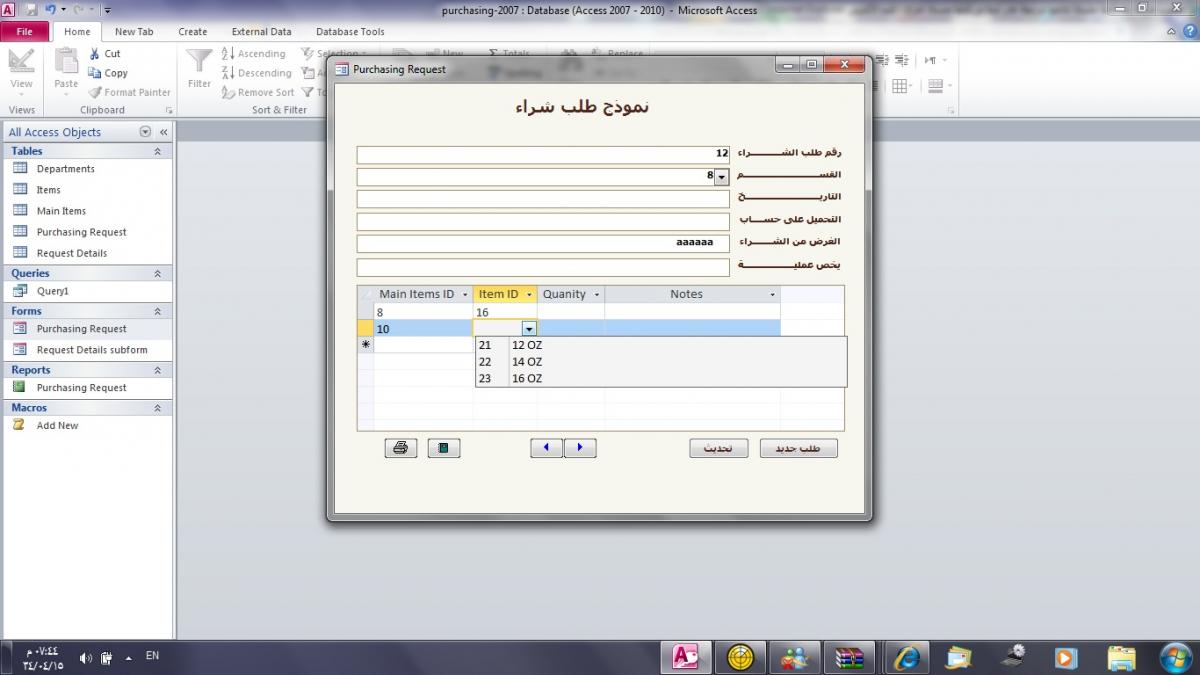Select the 14 OZ item with ID 22

661,362
